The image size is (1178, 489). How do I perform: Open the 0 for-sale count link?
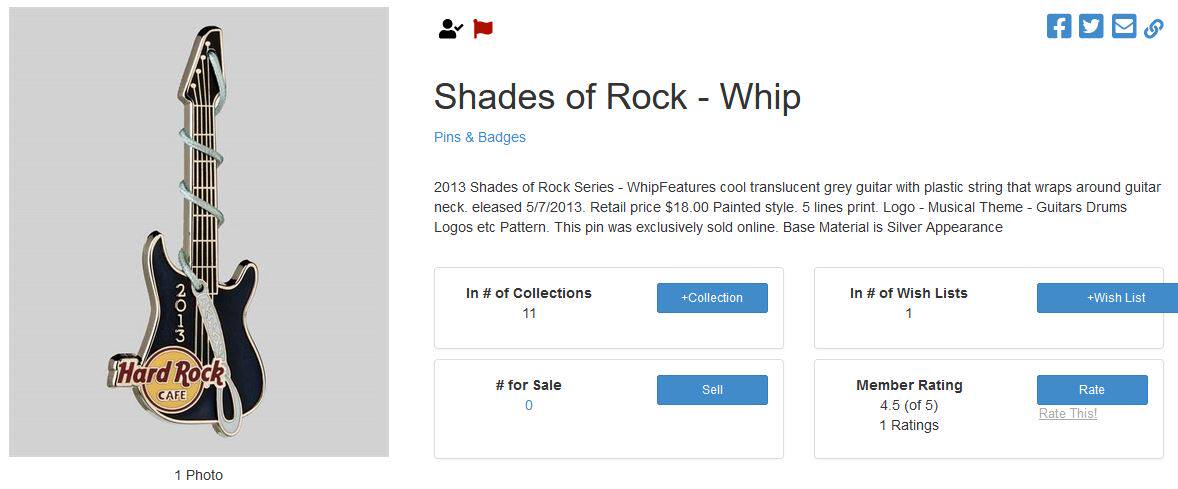coord(529,405)
